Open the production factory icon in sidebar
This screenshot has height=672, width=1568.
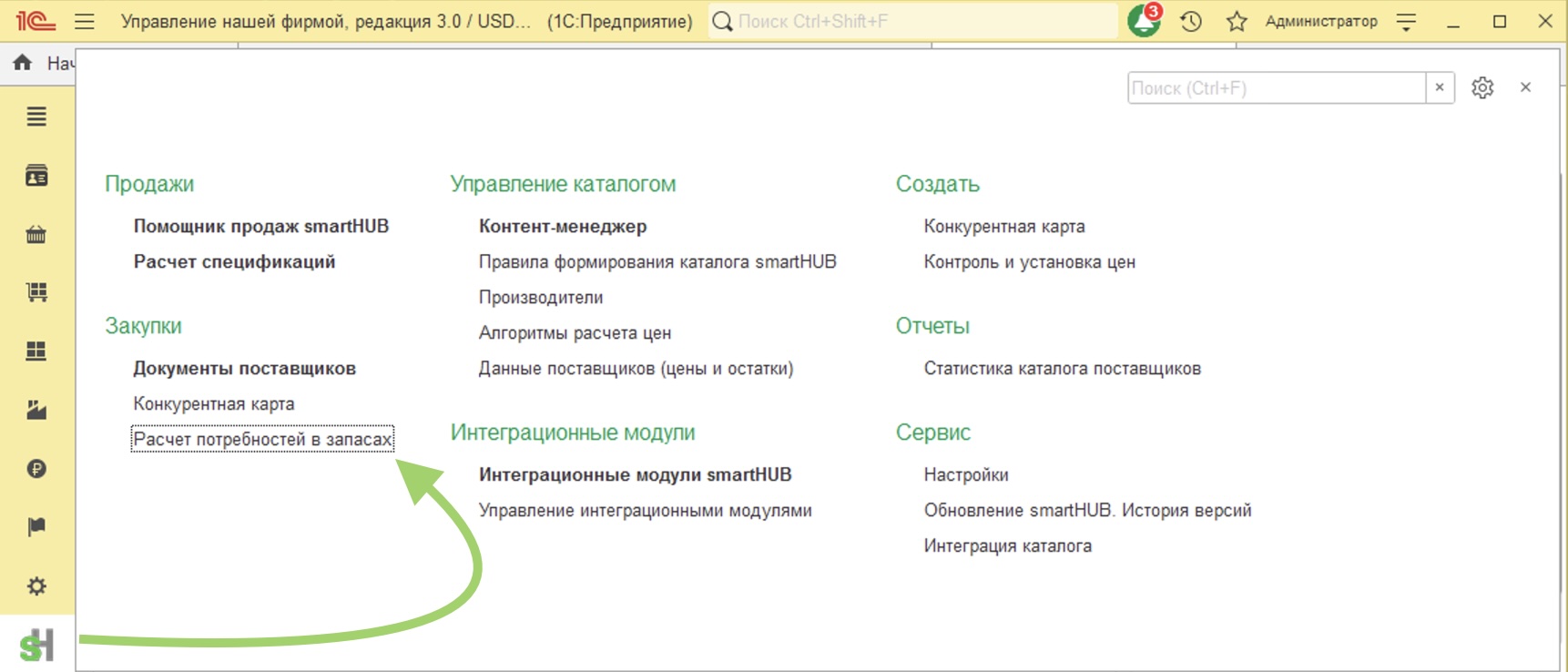tap(36, 410)
